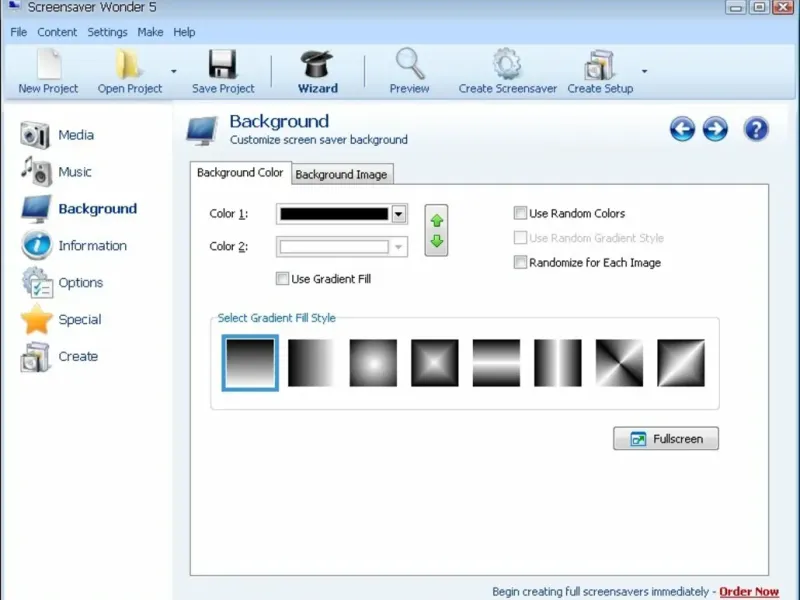800x600 pixels.
Task: Expand the Open Project dropdown arrow
Action: tap(173, 71)
